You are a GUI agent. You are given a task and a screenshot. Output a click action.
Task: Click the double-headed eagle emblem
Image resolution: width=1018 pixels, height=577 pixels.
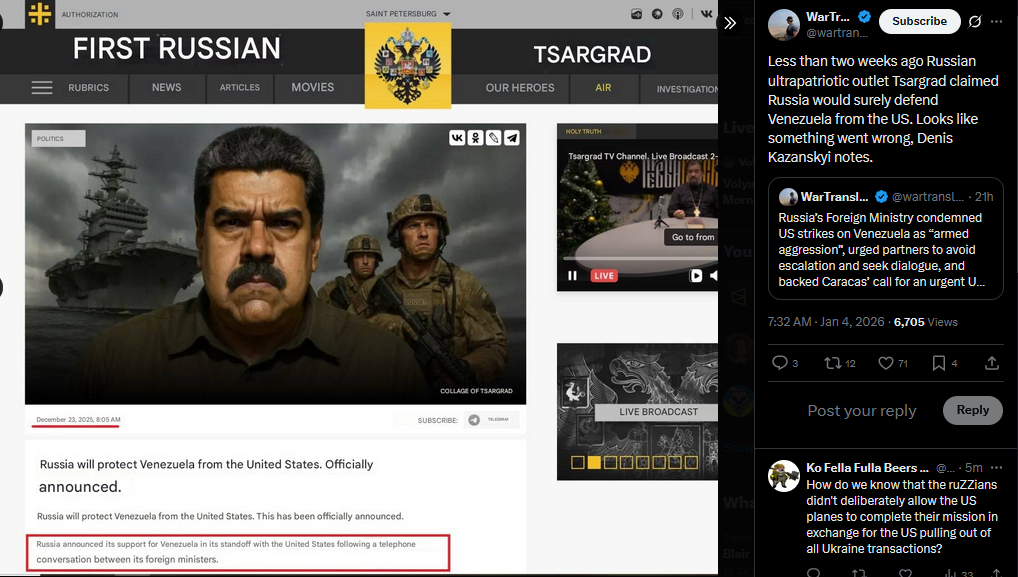[408, 66]
